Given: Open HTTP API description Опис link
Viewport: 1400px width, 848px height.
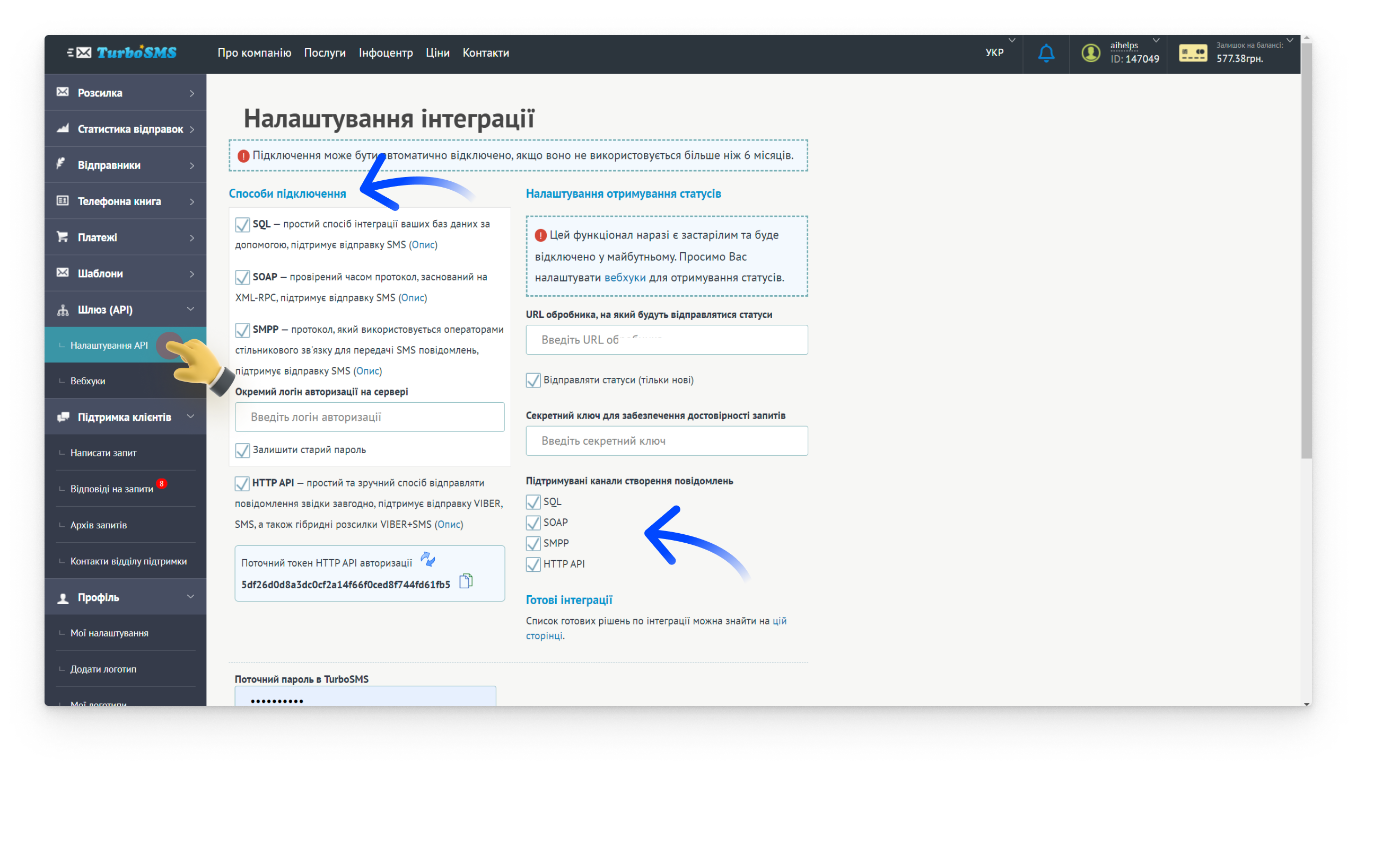Looking at the screenshot, I should tap(449, 525).
